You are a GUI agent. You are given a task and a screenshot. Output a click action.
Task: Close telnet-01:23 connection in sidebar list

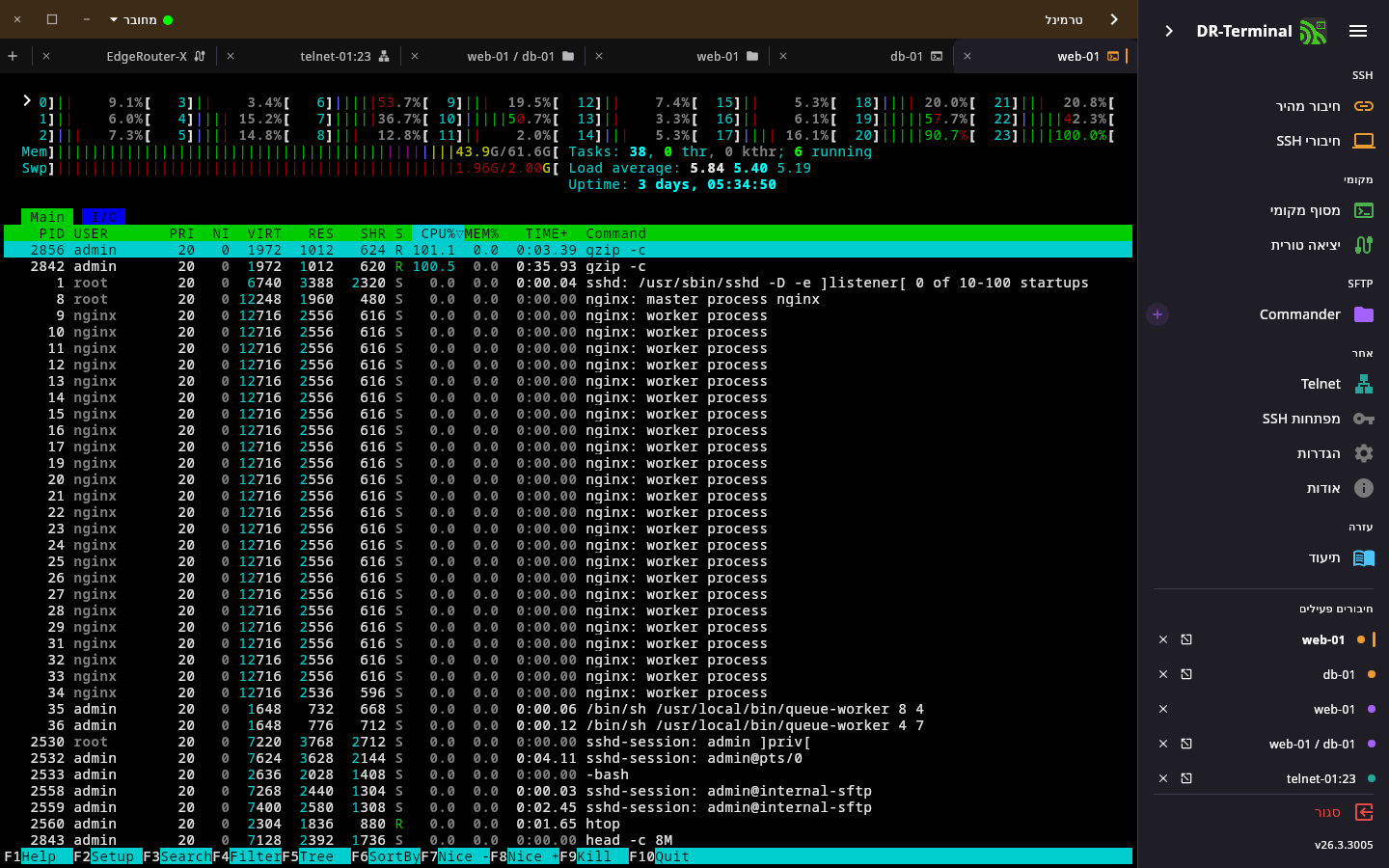pyautogui.click(x=1163, y=778)
